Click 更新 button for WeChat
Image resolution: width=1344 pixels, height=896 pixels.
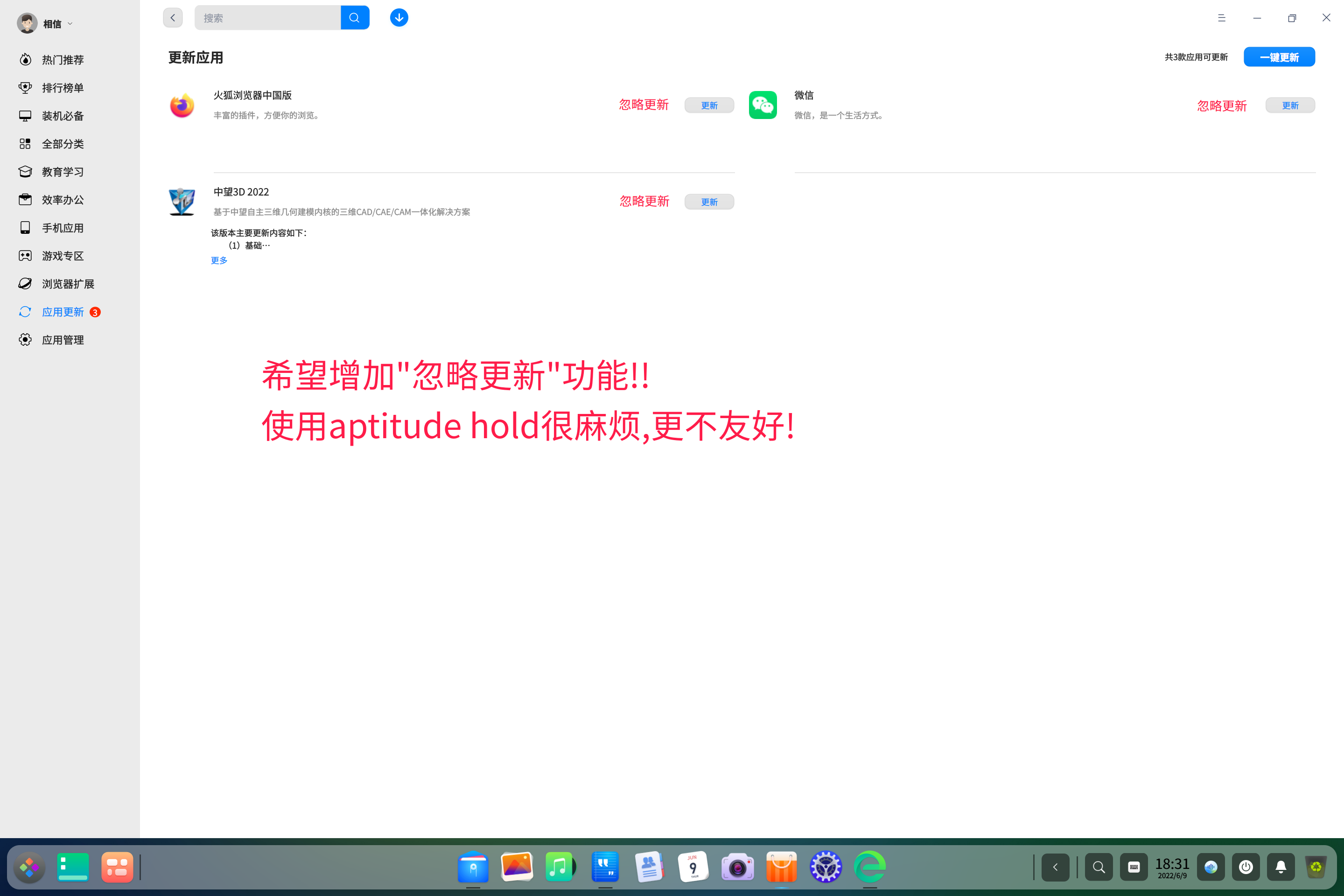[1290, 105]
